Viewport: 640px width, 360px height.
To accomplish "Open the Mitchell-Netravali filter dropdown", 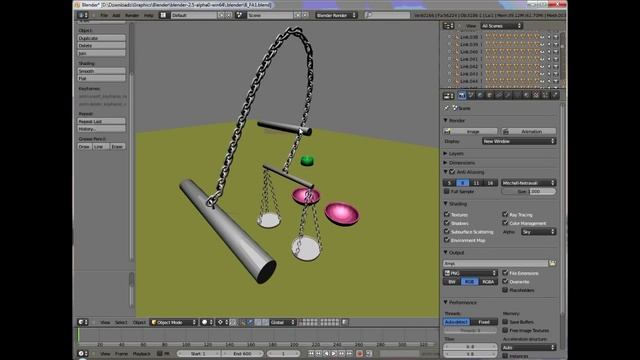I will click(x=529, y=183).
